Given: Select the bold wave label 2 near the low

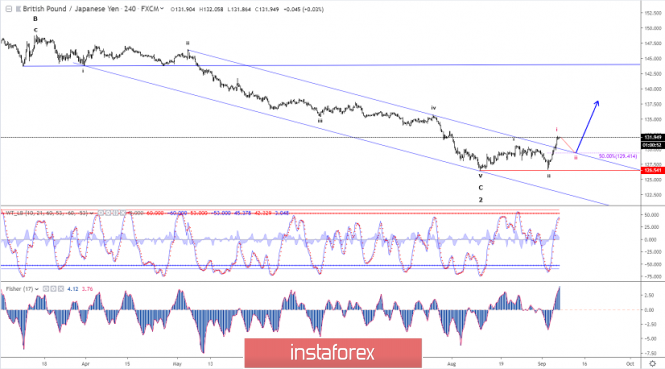Looking at the screenshot, I should 481,200.
